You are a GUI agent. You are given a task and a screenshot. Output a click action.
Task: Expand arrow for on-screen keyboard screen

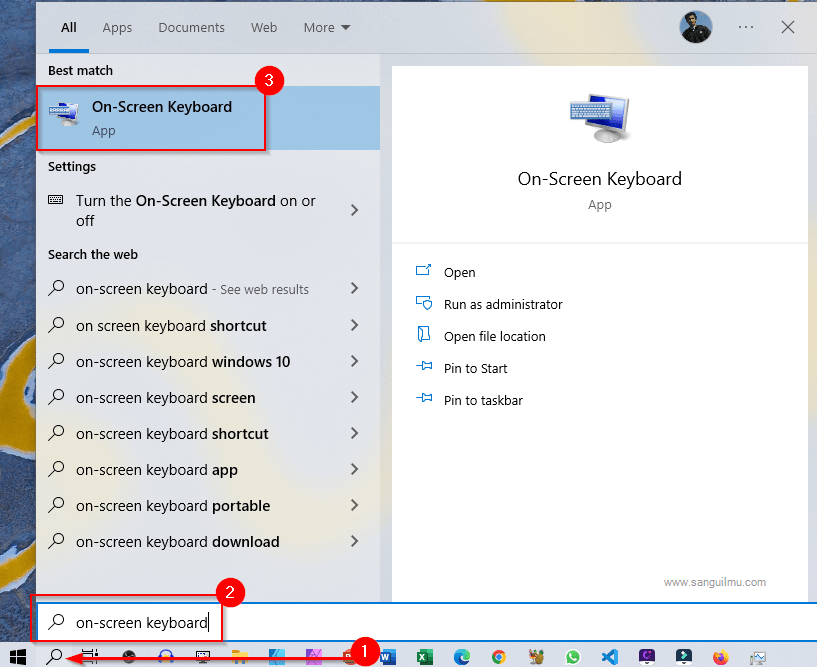[x=355, y=397]
